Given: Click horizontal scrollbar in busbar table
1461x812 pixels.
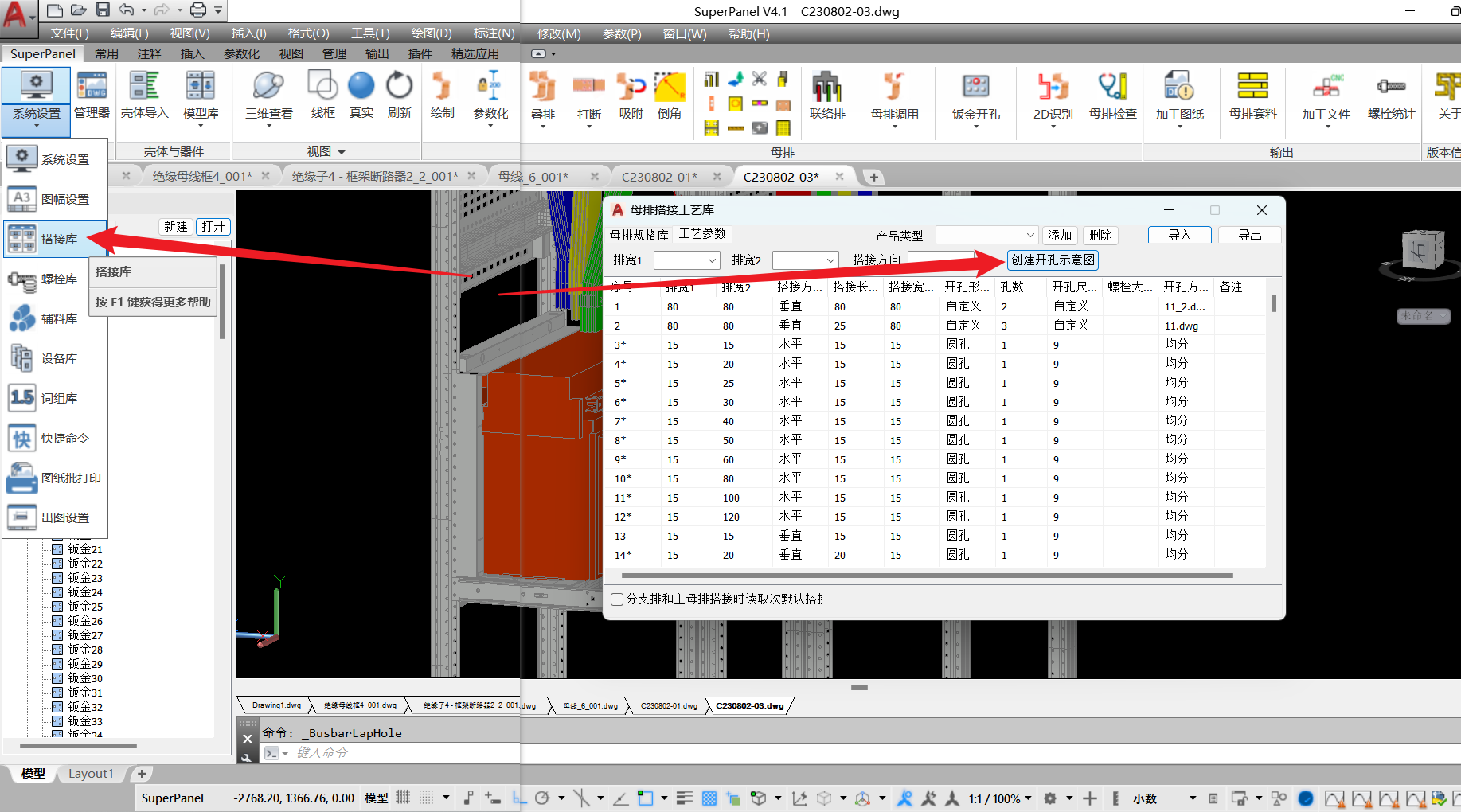Looking at the screenshot, I should point(927,575).
